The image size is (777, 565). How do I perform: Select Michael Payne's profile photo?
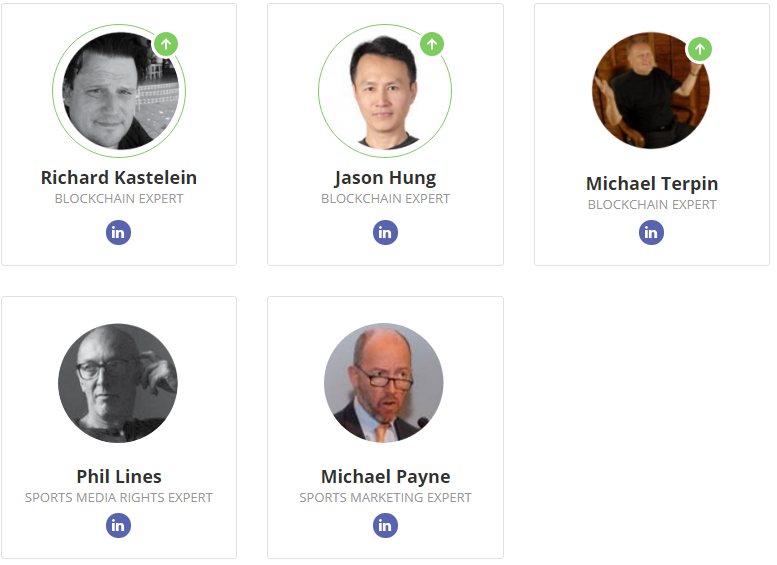pos(384,383)
